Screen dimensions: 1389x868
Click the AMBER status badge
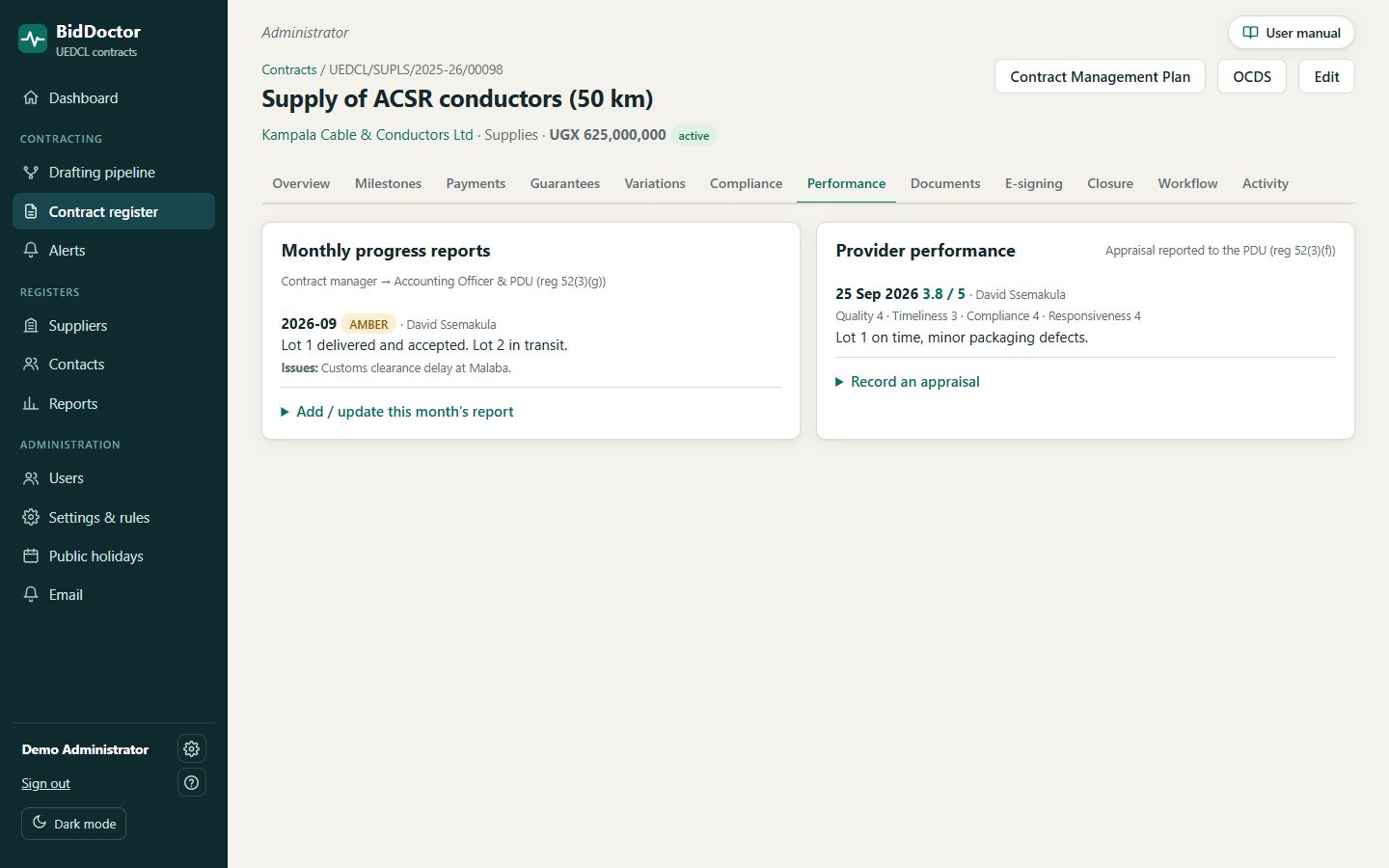point(368,324)
